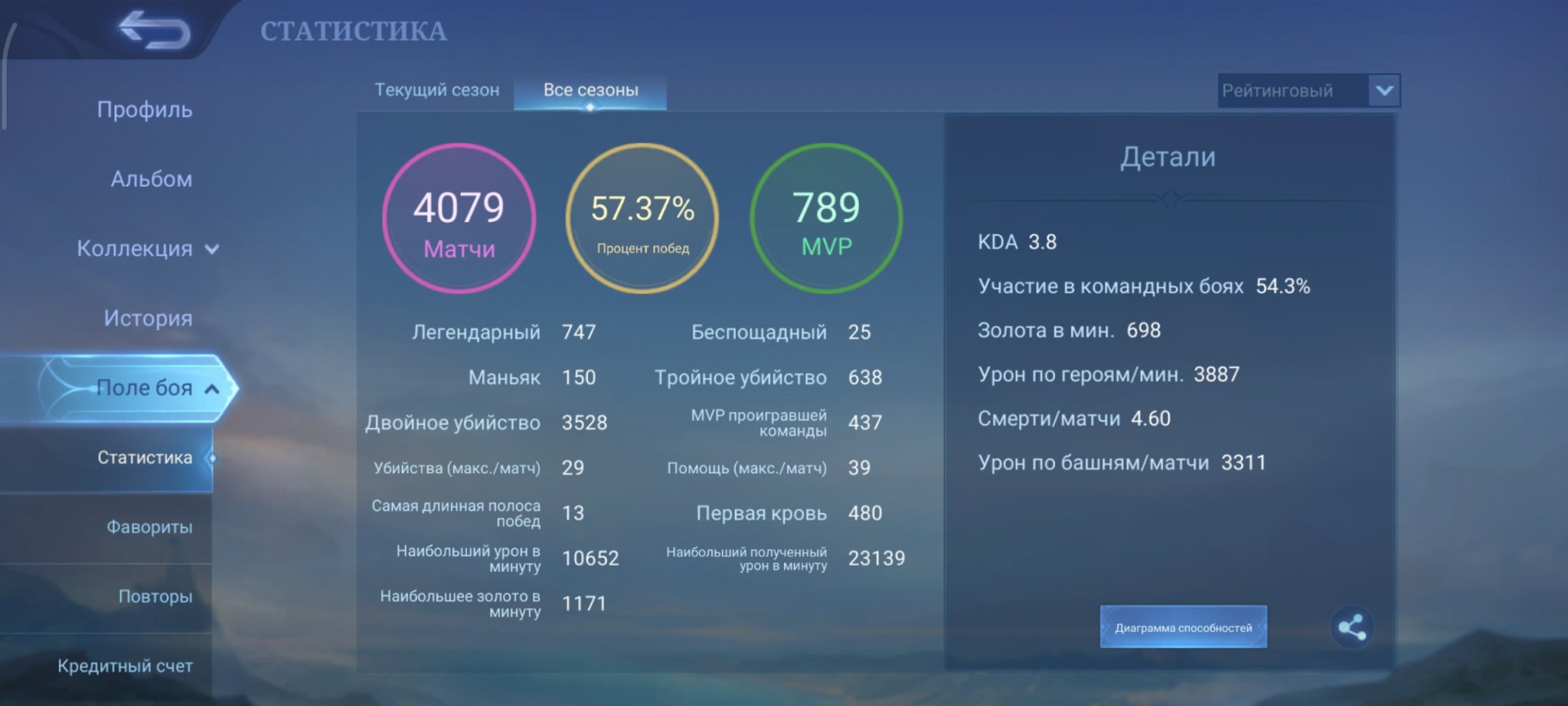Click Убийства (макс./матч) value 29
Viewport: 1568px width, 706px height.
click(x=573, y=468)
